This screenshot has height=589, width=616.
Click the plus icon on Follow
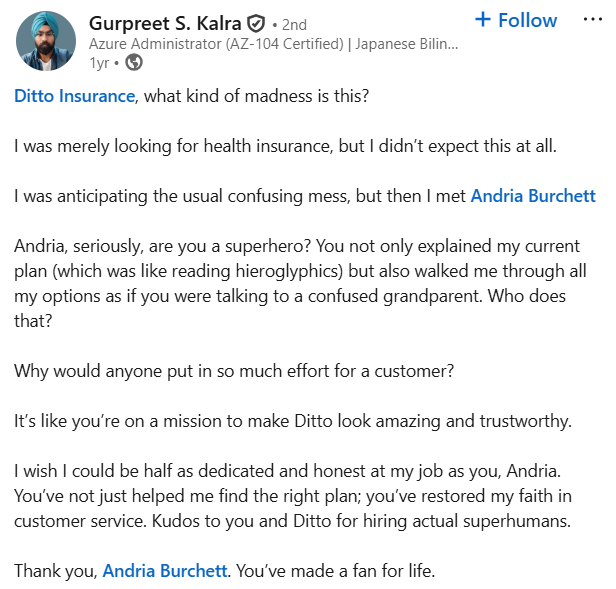(483, 20)
